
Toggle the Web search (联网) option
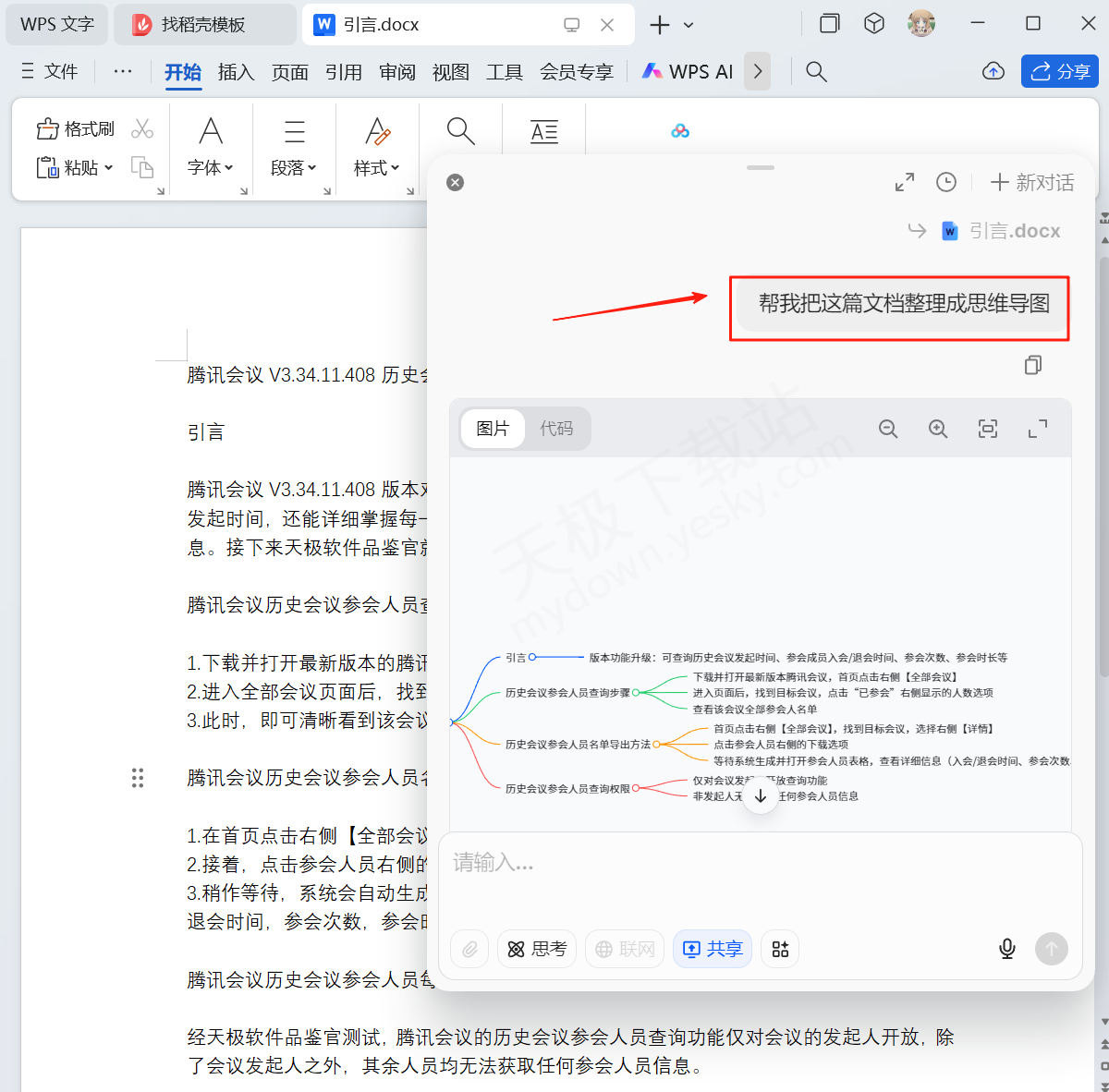(x=625, y=949)
